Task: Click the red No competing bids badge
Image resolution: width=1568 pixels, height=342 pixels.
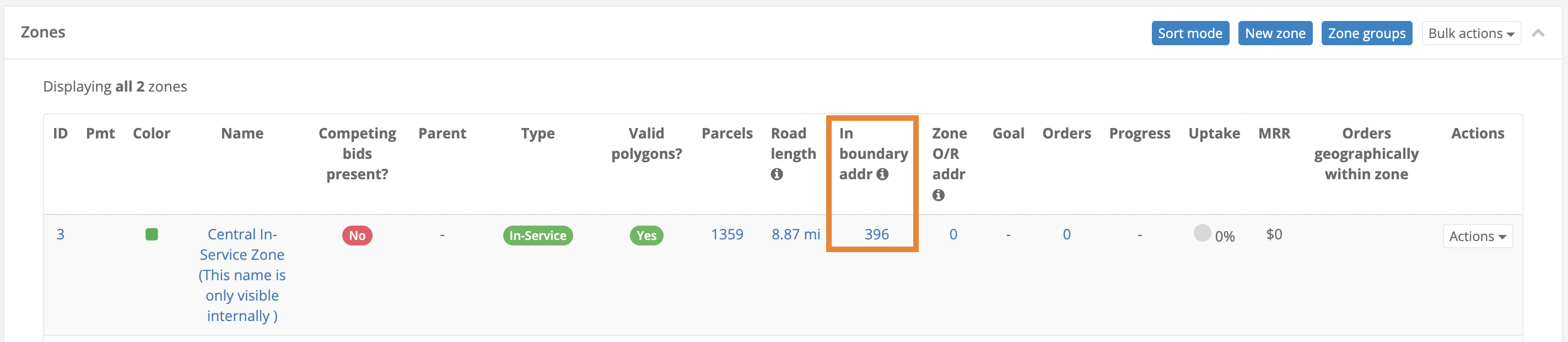Action: [x=357, y=236]
